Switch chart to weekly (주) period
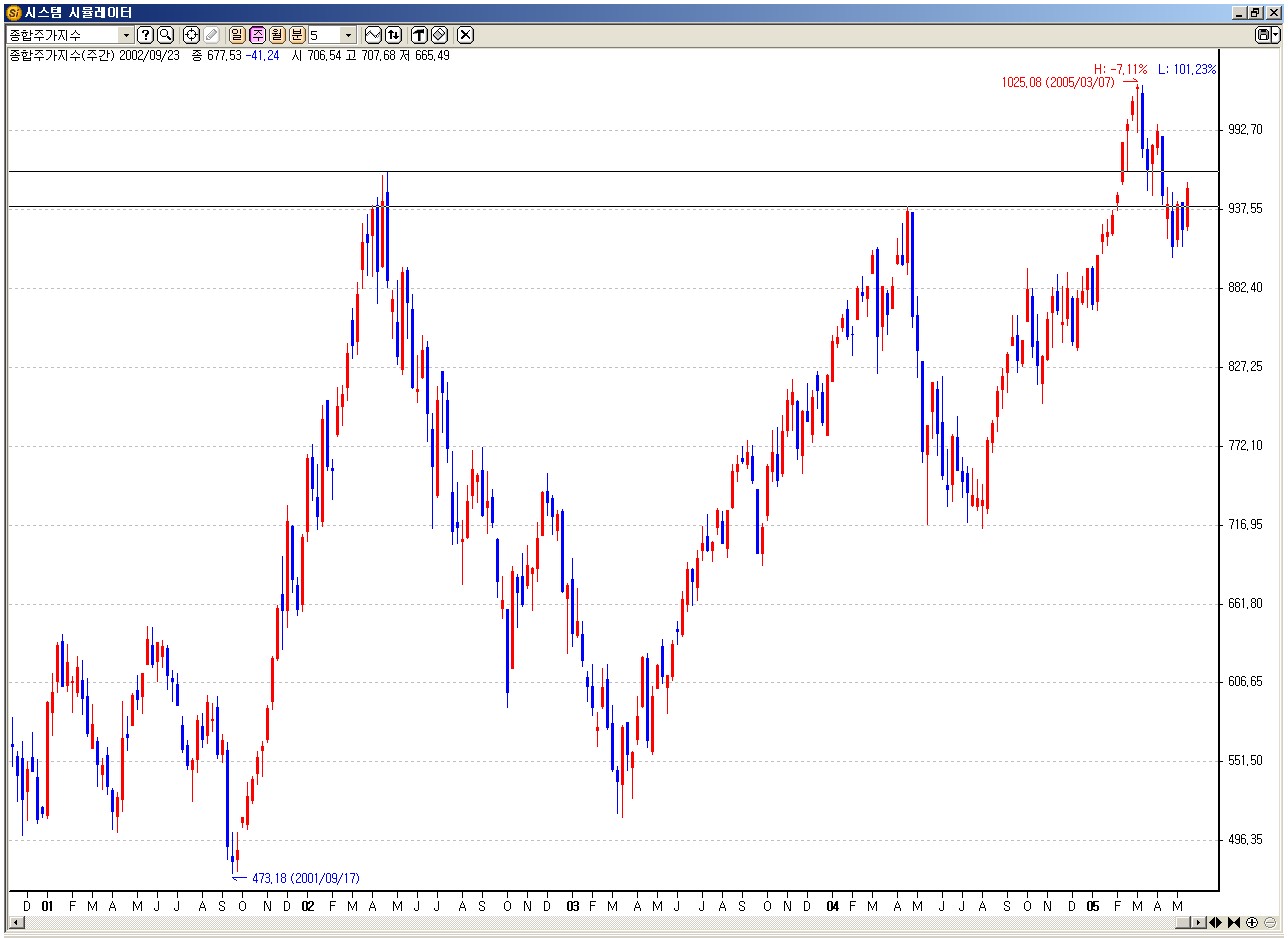 (257, 35)
